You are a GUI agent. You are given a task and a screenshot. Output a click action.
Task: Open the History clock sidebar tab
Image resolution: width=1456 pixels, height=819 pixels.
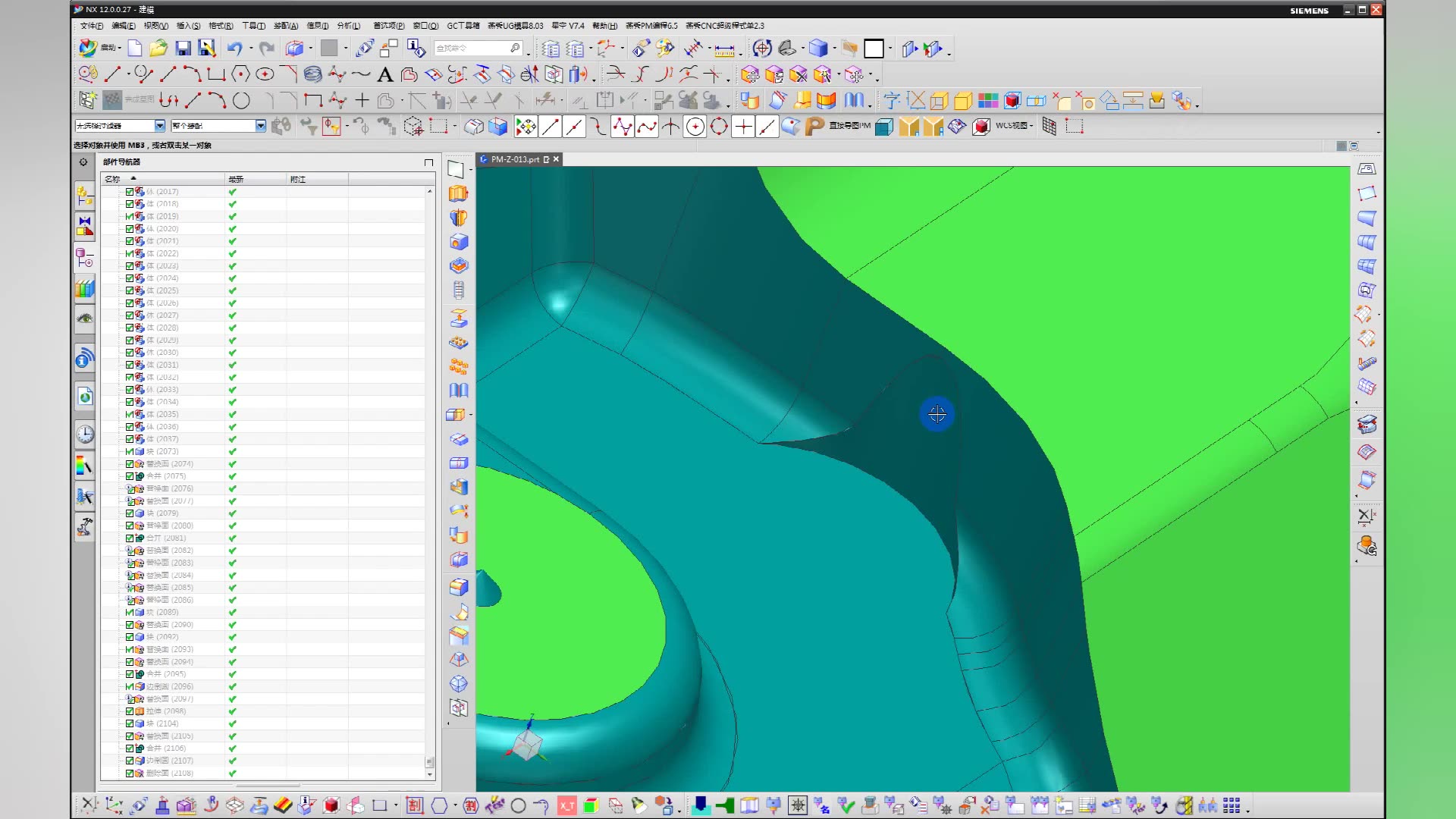click(85, 434)
